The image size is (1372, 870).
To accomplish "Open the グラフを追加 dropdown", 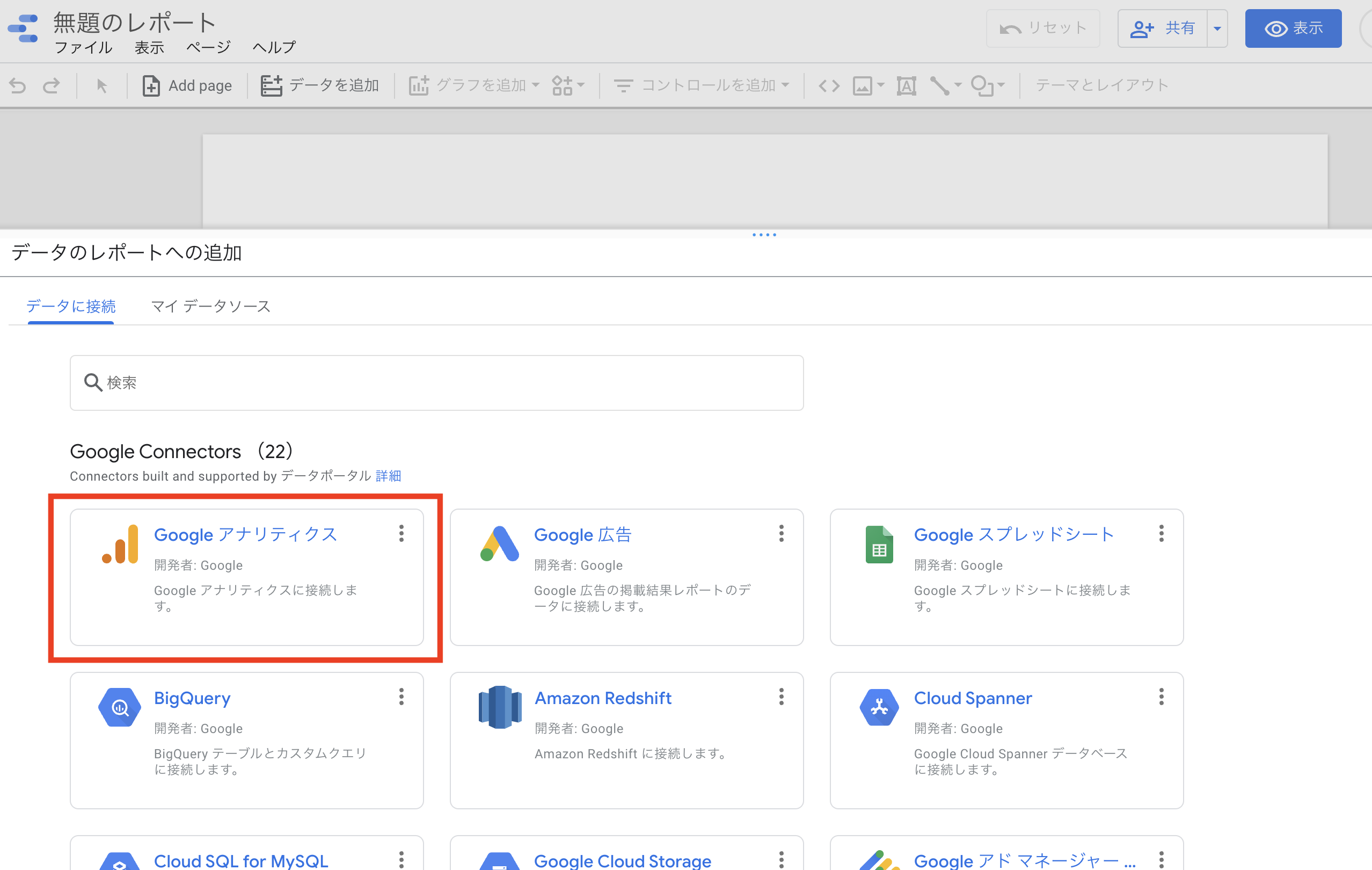I will [x=474, y=85].
